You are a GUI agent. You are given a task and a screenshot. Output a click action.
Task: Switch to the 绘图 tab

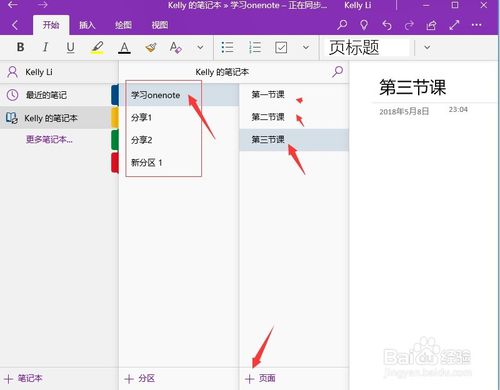pos(123,25)
